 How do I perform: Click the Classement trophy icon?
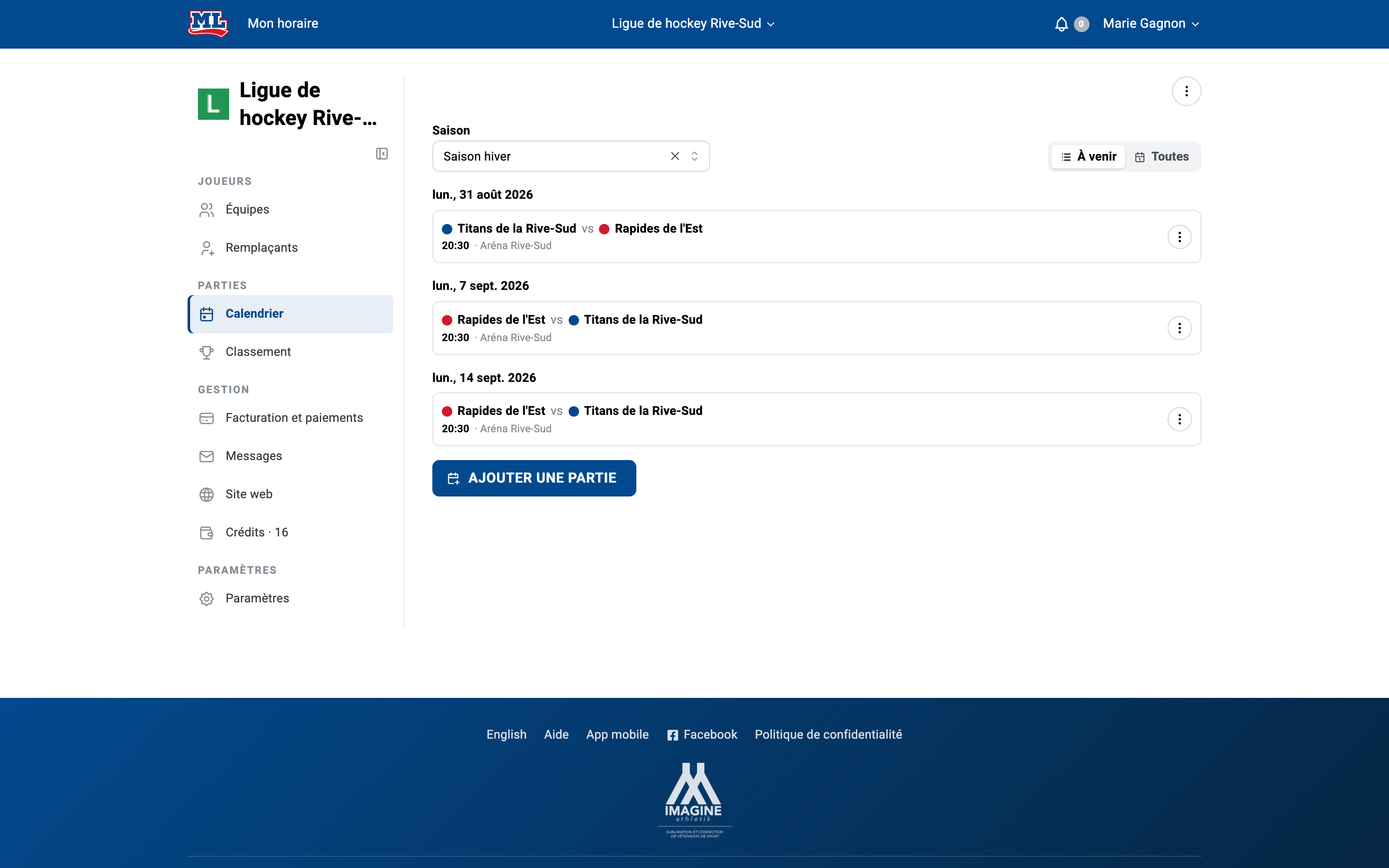[x=207, y=352]
